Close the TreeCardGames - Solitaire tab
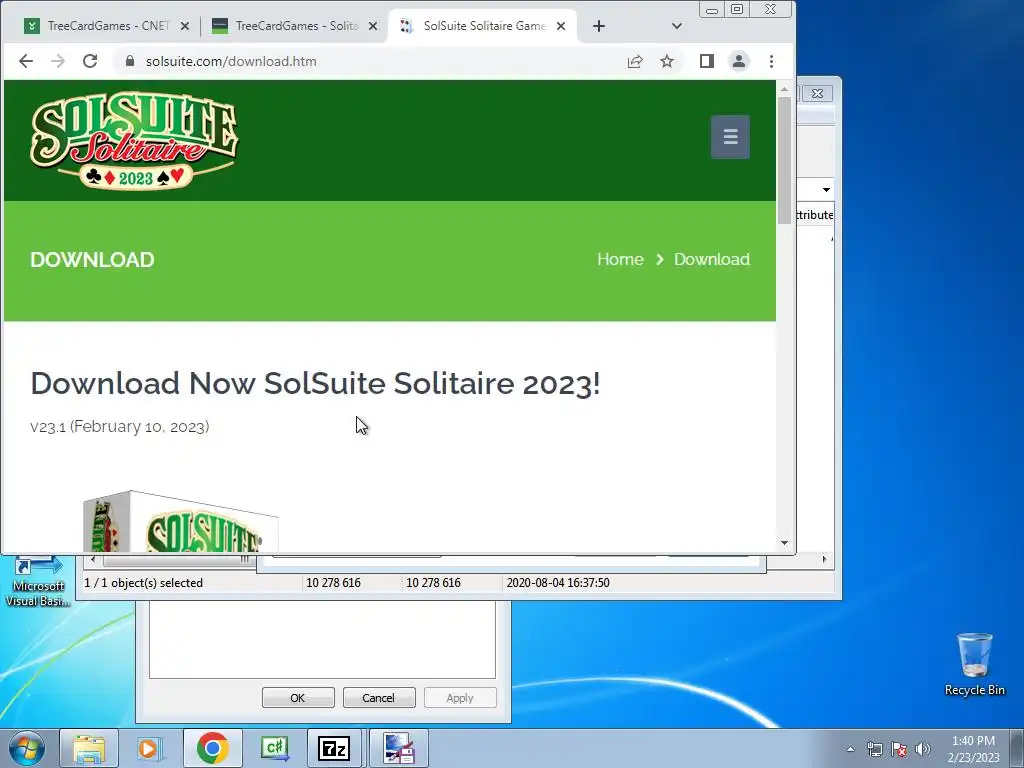Image resolution: width=1024 pixels, height=768 pixels. [373, 26]
